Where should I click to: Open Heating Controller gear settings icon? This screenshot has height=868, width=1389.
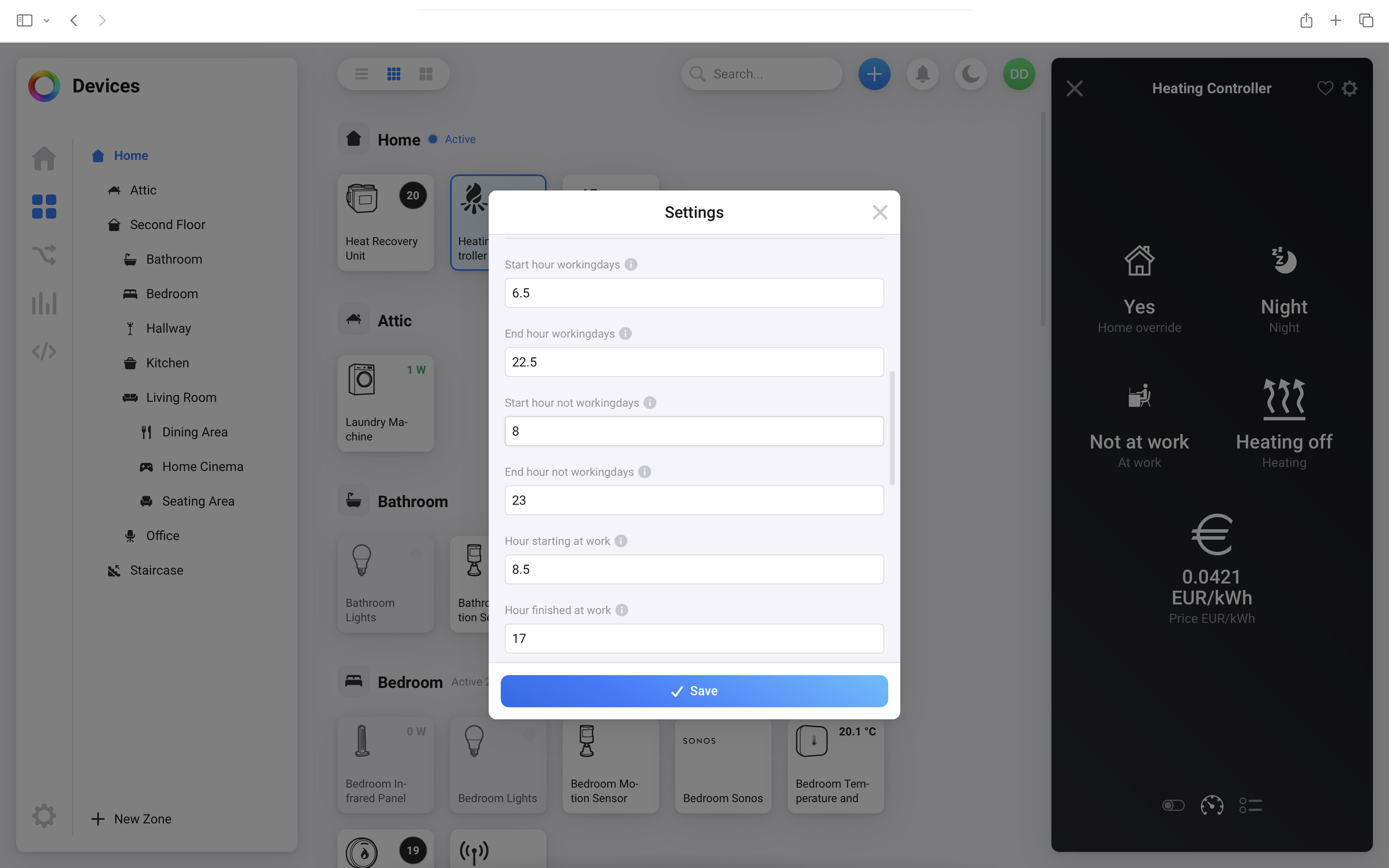(x=1349, y=88)
